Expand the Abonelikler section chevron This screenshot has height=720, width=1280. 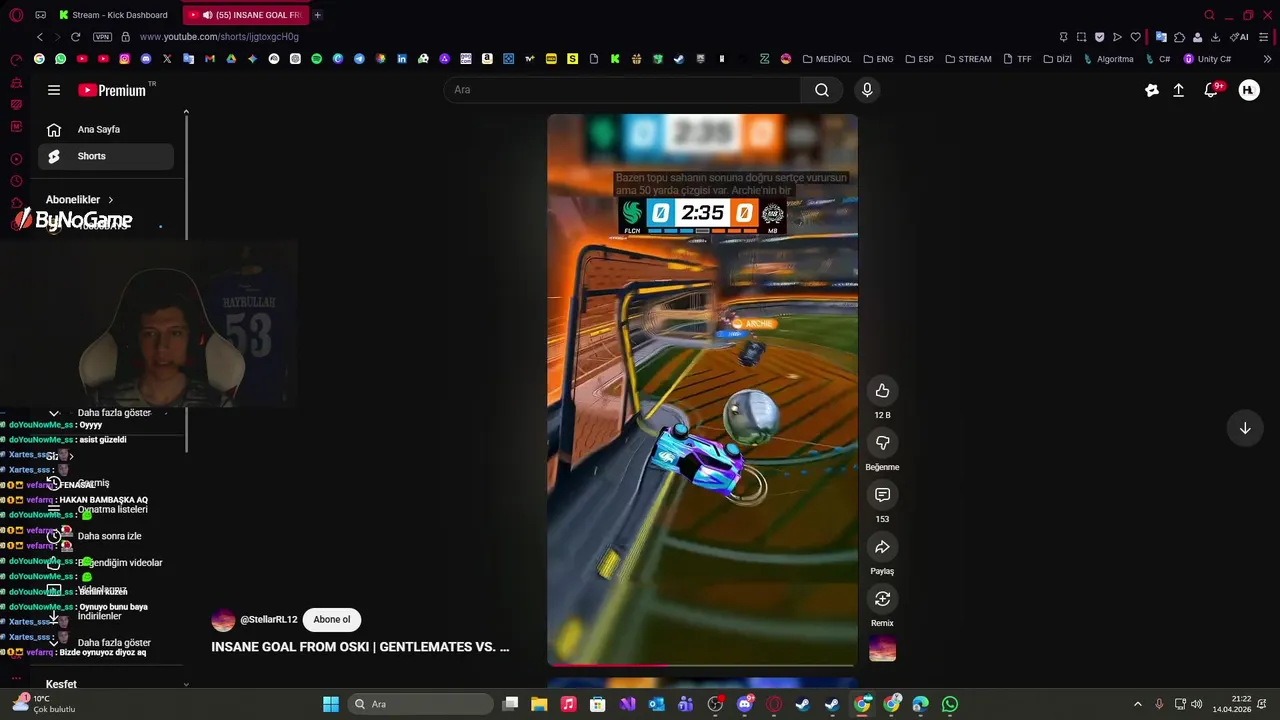point(110,200)
